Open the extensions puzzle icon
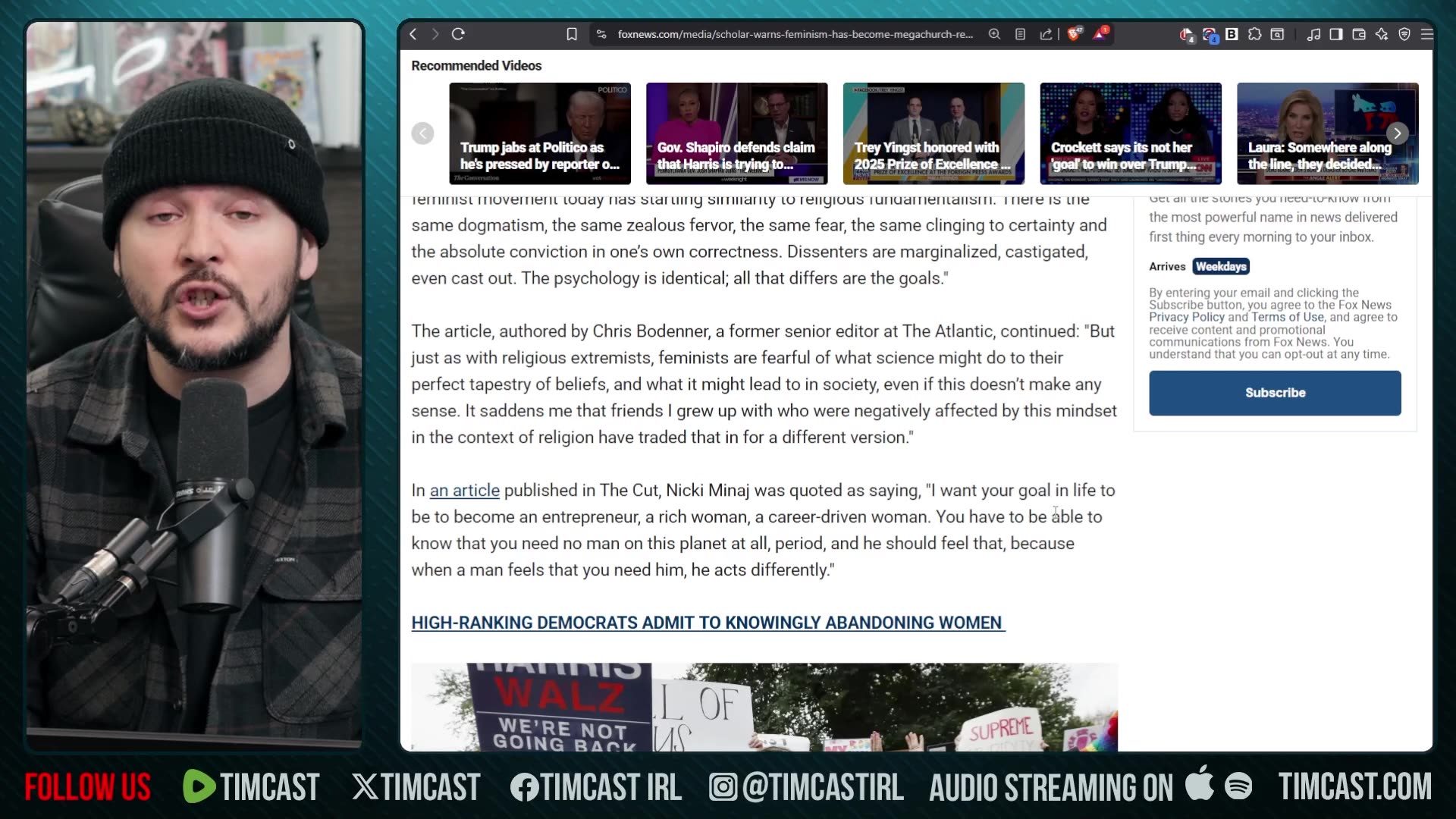The image size is (1456, 819). 1254,34
